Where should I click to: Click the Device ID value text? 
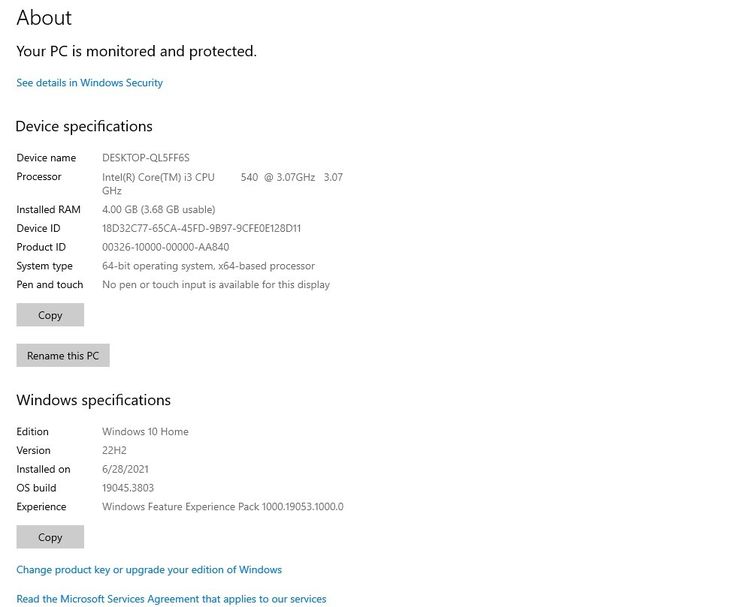click(x=201, y=229)
